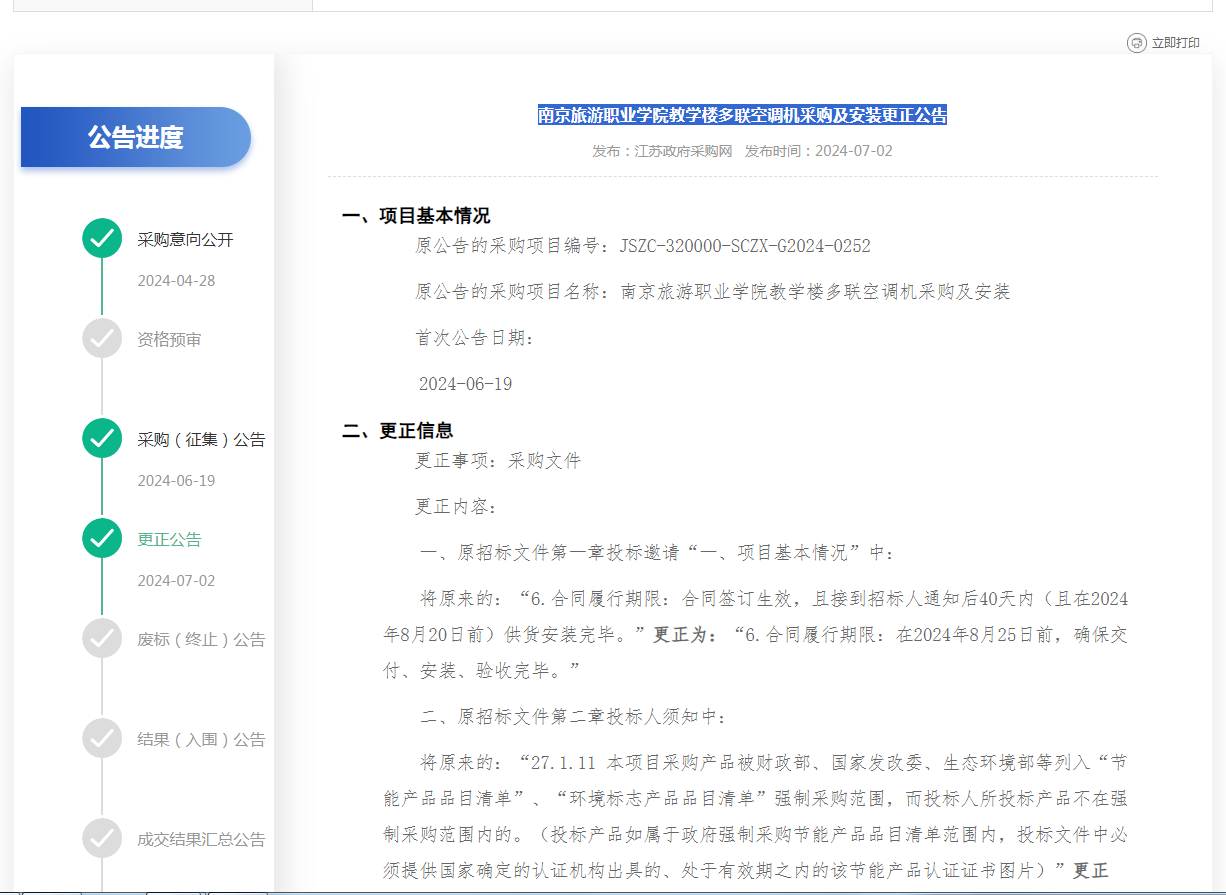Click the 公告进度 header banner
The image size is (1226, 895).
[x=136, y=137]
